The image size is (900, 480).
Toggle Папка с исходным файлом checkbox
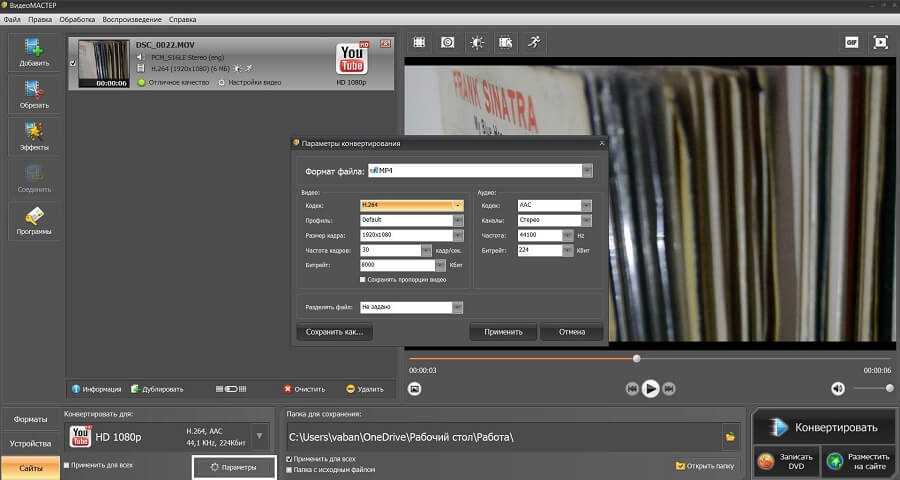click(x=290, y=468)
